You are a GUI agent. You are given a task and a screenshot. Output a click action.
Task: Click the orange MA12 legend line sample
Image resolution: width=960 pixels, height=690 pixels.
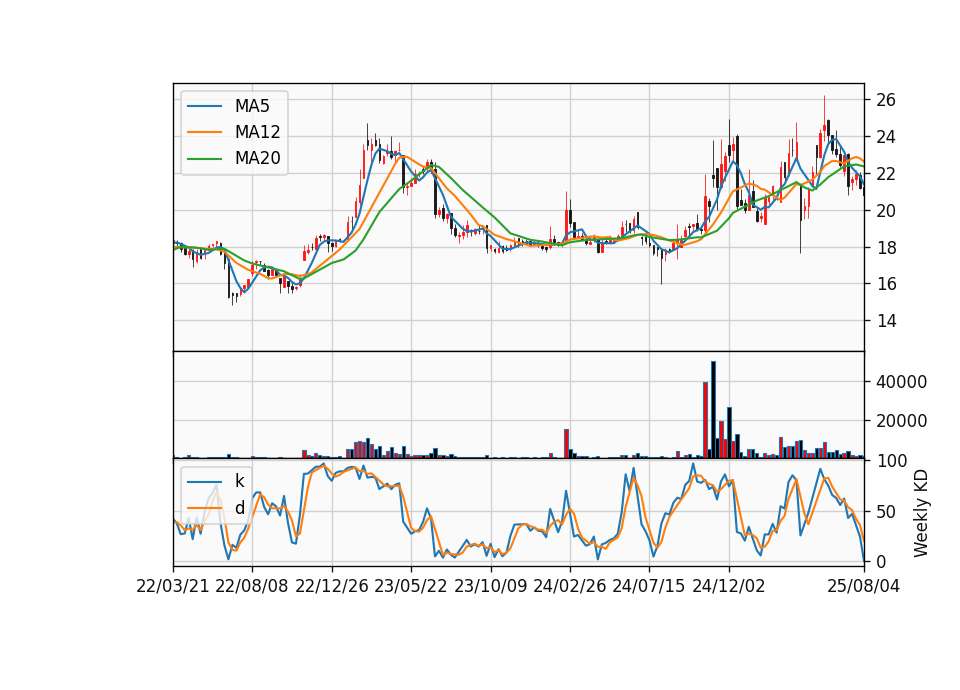[x=204, y=132]
